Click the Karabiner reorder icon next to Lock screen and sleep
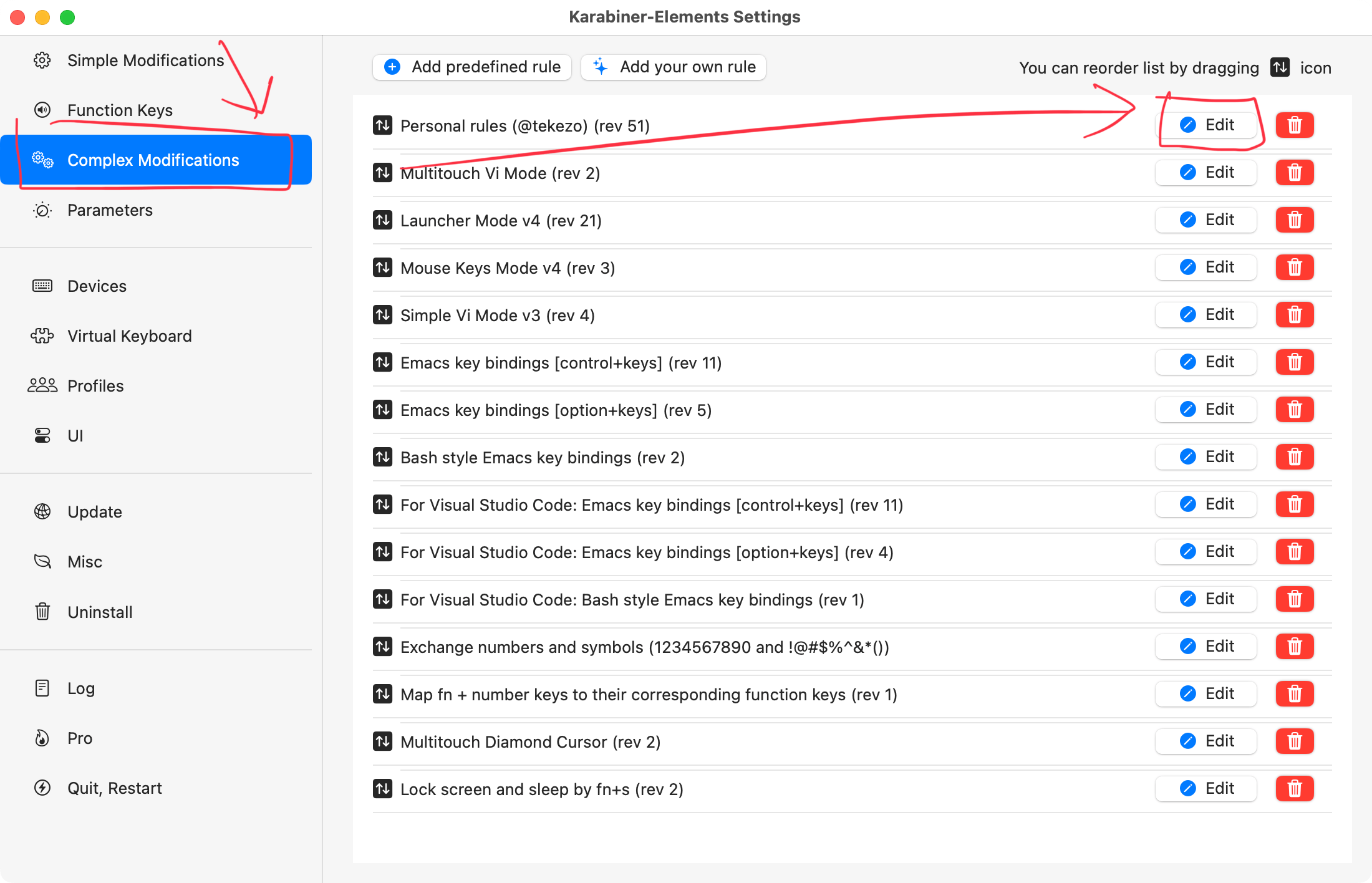 pyautogui.click(x=385, y=789)
